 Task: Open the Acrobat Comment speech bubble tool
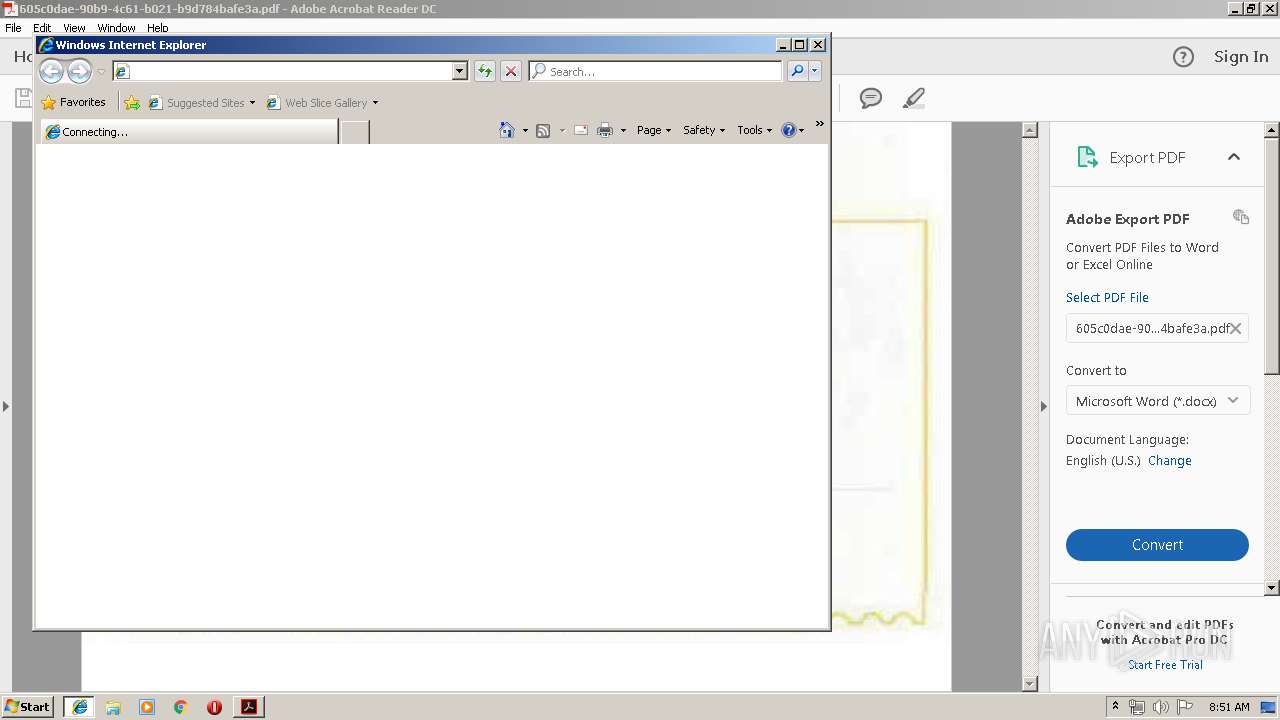(x=871, y=98)
